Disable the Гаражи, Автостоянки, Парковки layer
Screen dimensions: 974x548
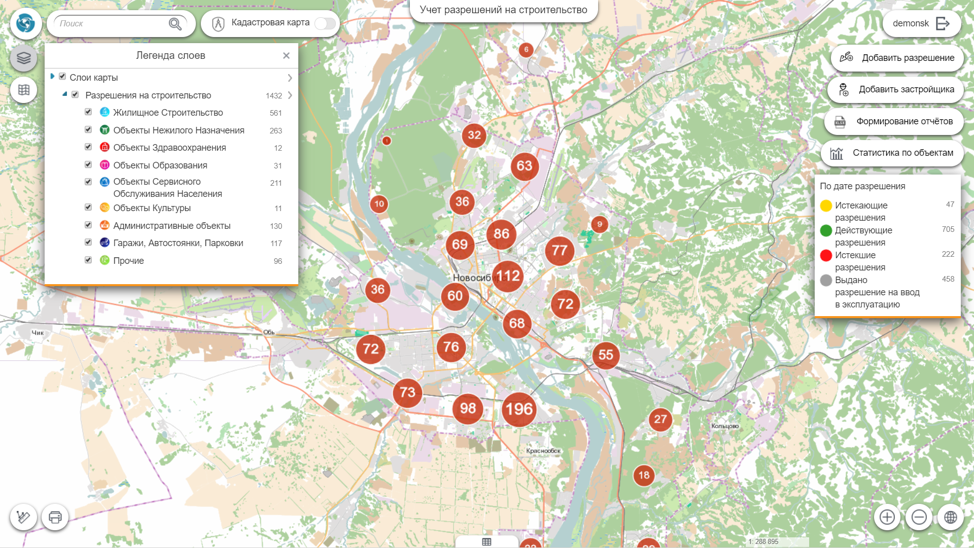88,243
